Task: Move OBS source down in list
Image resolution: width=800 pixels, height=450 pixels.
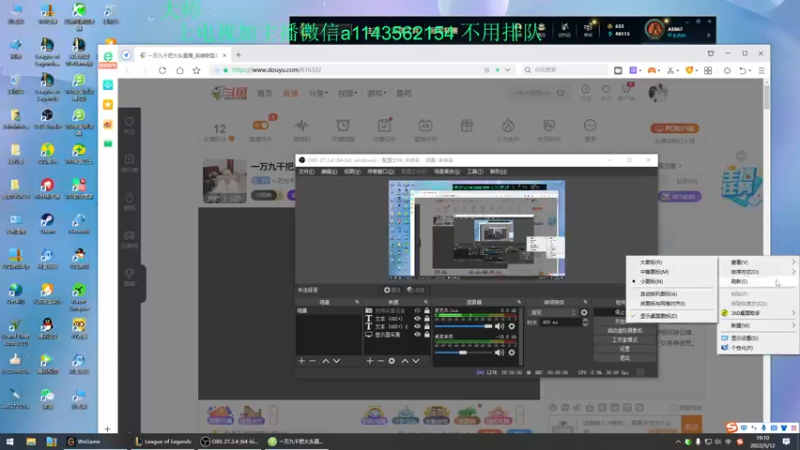Action: pyautogui.click(x=416, y=361)
